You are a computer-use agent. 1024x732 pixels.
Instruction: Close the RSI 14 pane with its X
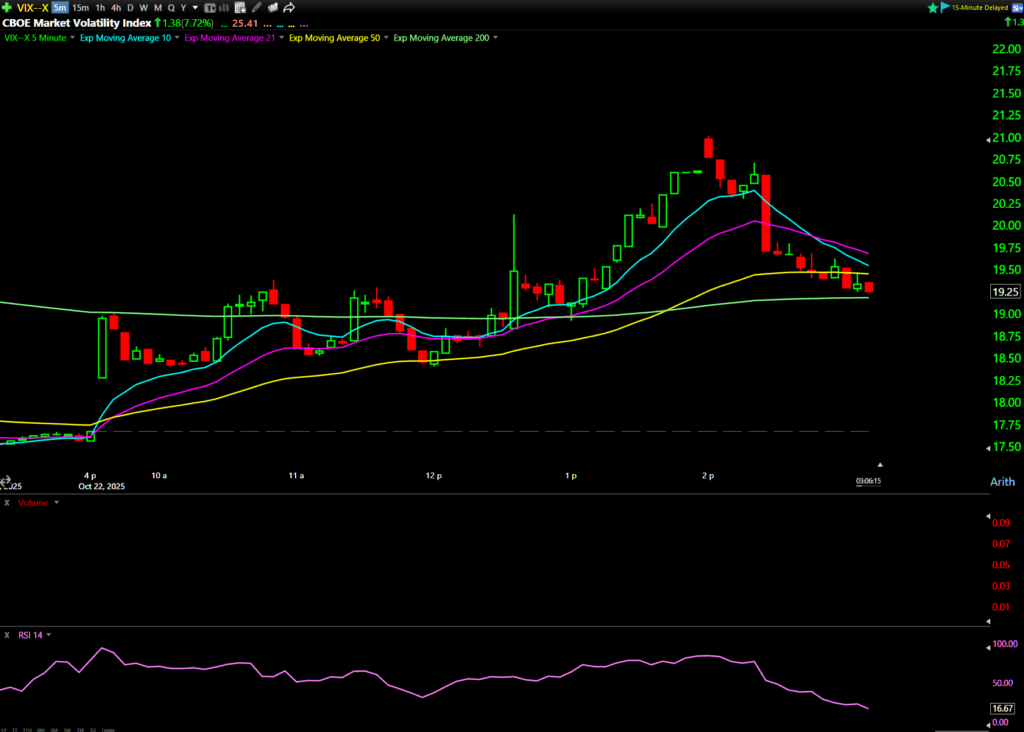tap(7, 634)
